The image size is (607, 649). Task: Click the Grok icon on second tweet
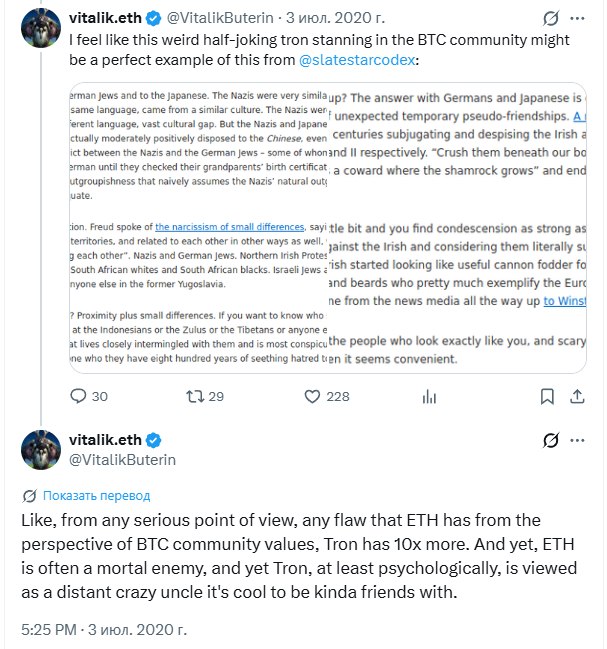click(551, 440)
